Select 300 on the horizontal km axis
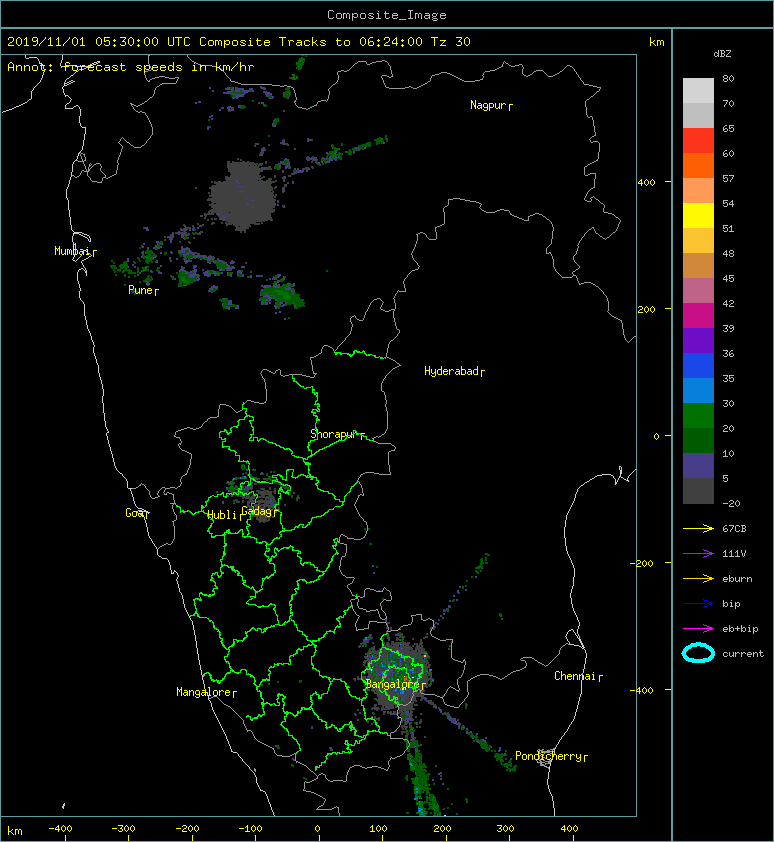This screenshot has width=774, height=842. (x=505, y=829)
